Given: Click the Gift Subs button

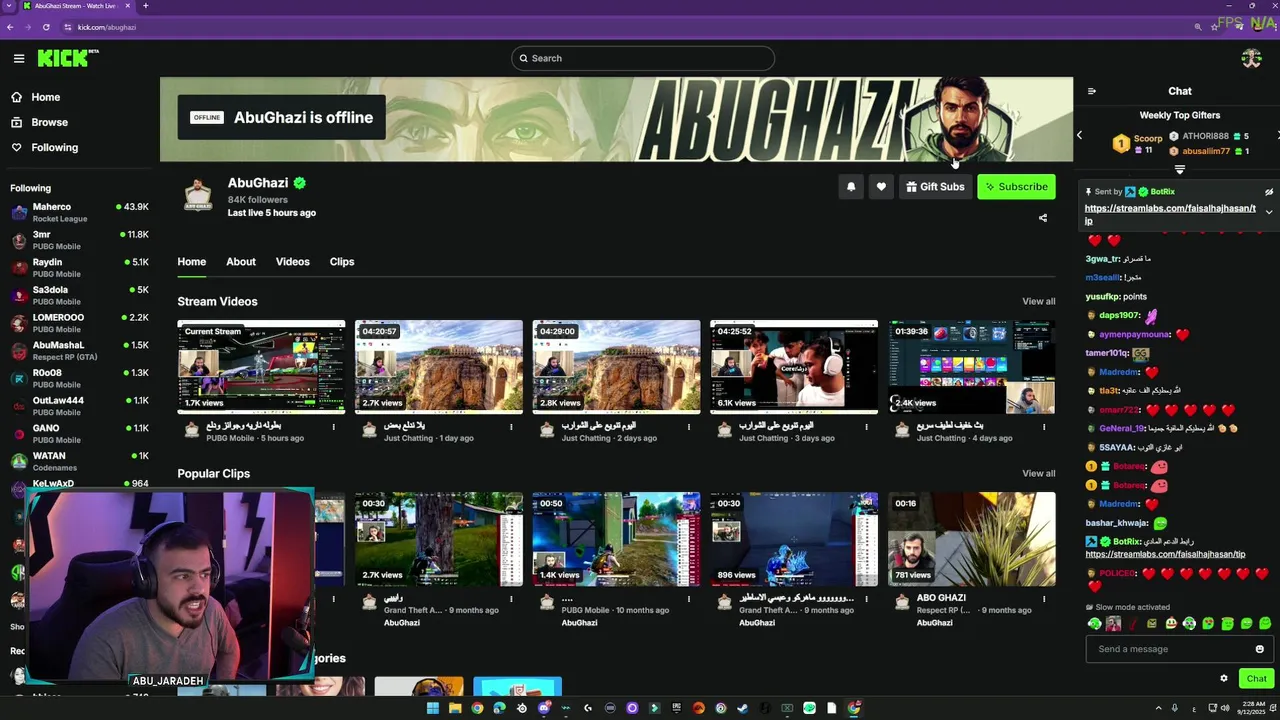Looking at the screenshot, I should (x=935, y=187).
